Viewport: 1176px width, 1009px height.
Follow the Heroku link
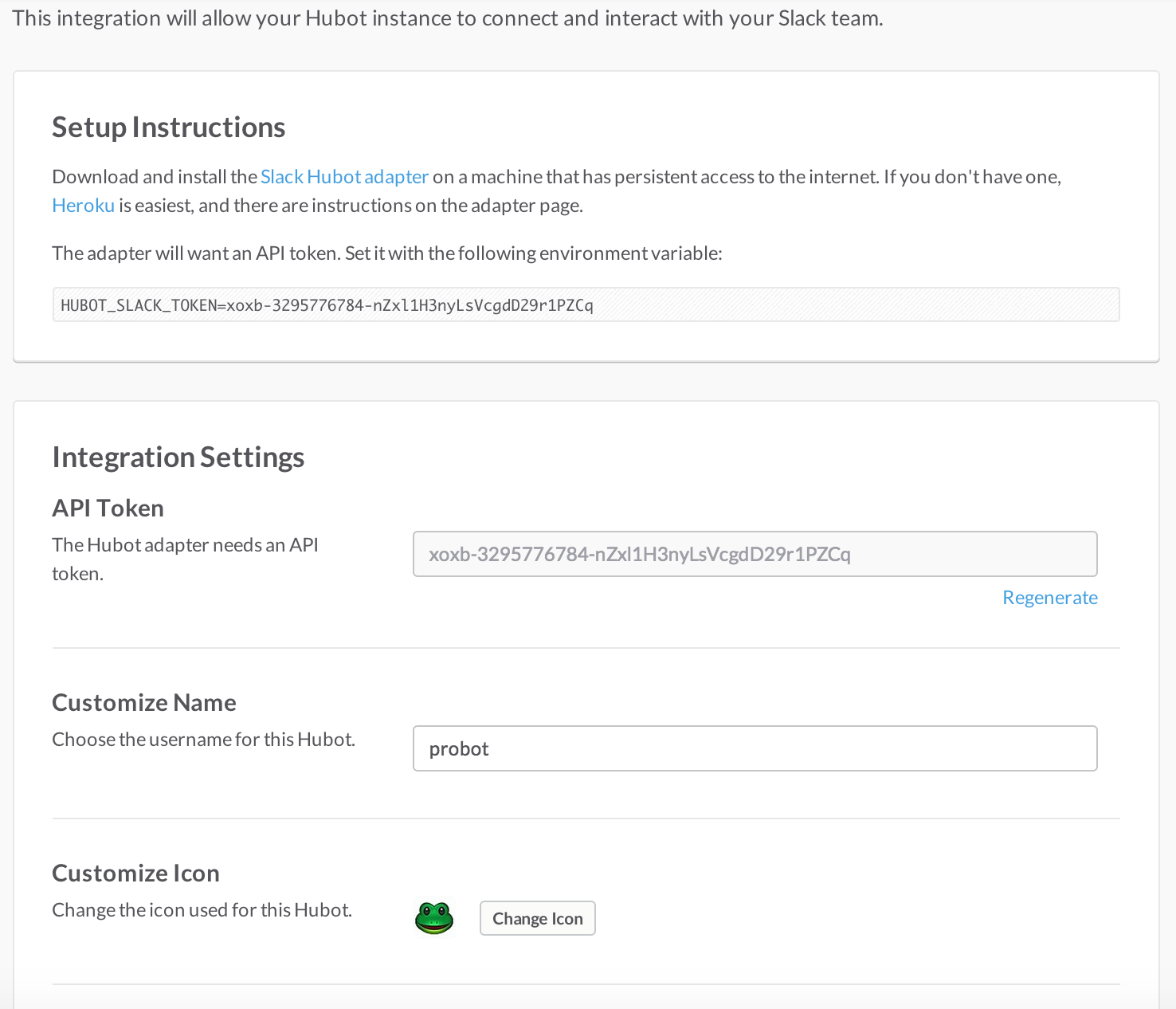point(84,206)
